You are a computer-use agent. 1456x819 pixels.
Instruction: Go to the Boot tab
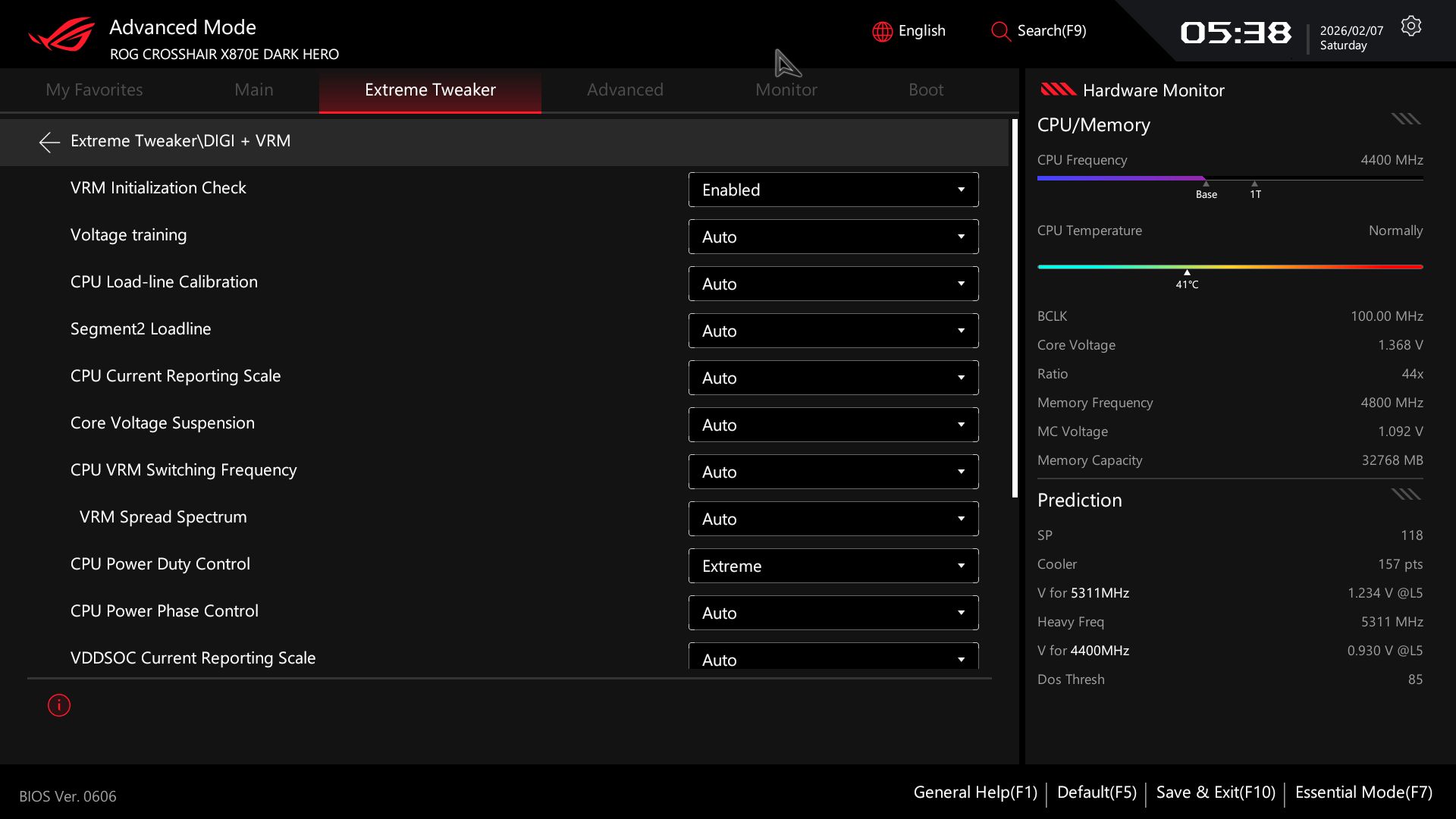pos(925,90)
